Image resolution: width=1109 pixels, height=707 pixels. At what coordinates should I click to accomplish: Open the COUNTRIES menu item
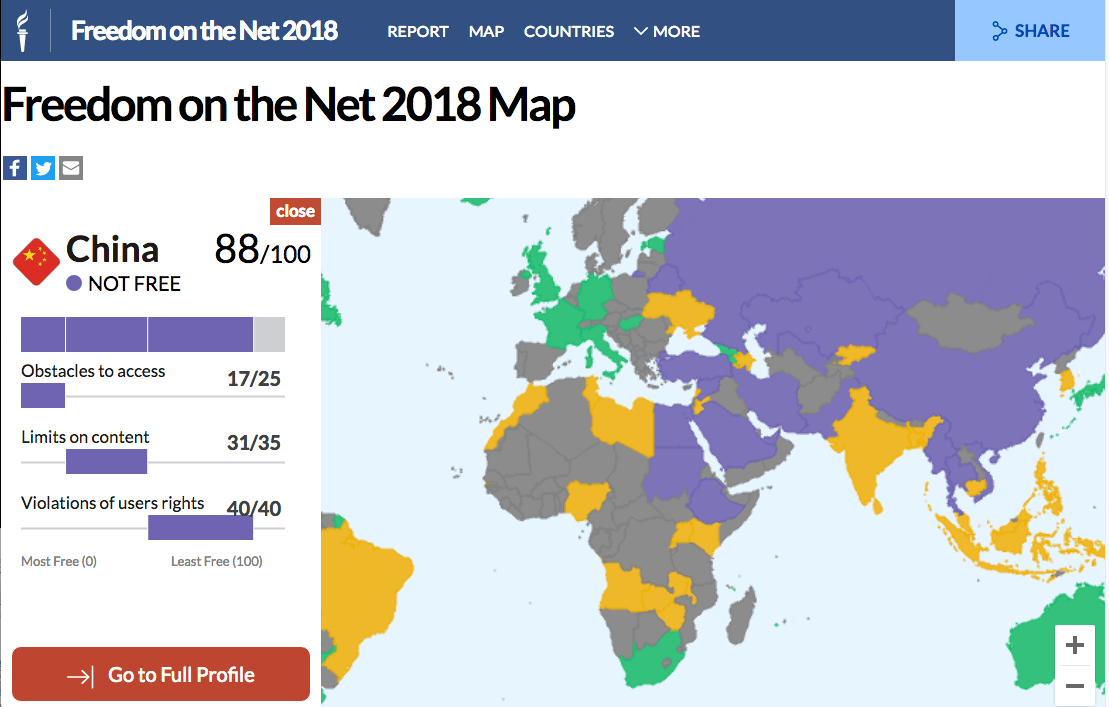(x=569, y=32)
